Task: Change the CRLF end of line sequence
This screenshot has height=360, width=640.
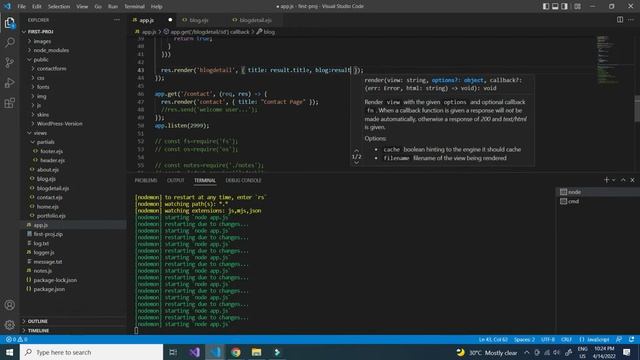Action: click(566, 339)
